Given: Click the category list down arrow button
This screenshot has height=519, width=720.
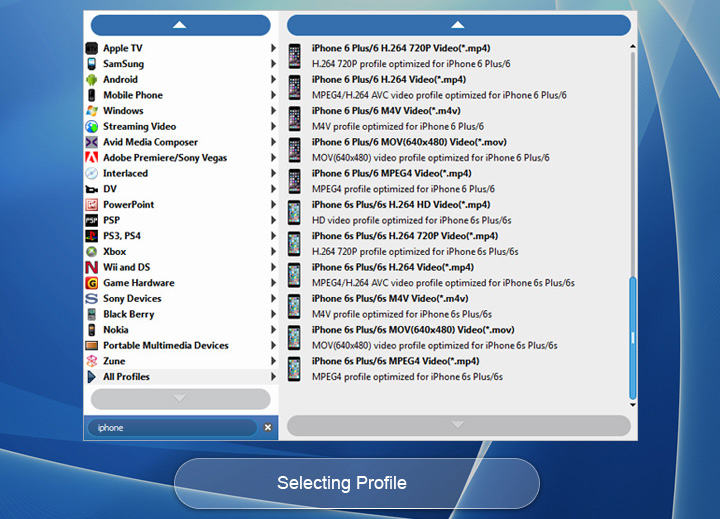Looking at the screenshot, I should pyautogui.click(x=180, y=399).
